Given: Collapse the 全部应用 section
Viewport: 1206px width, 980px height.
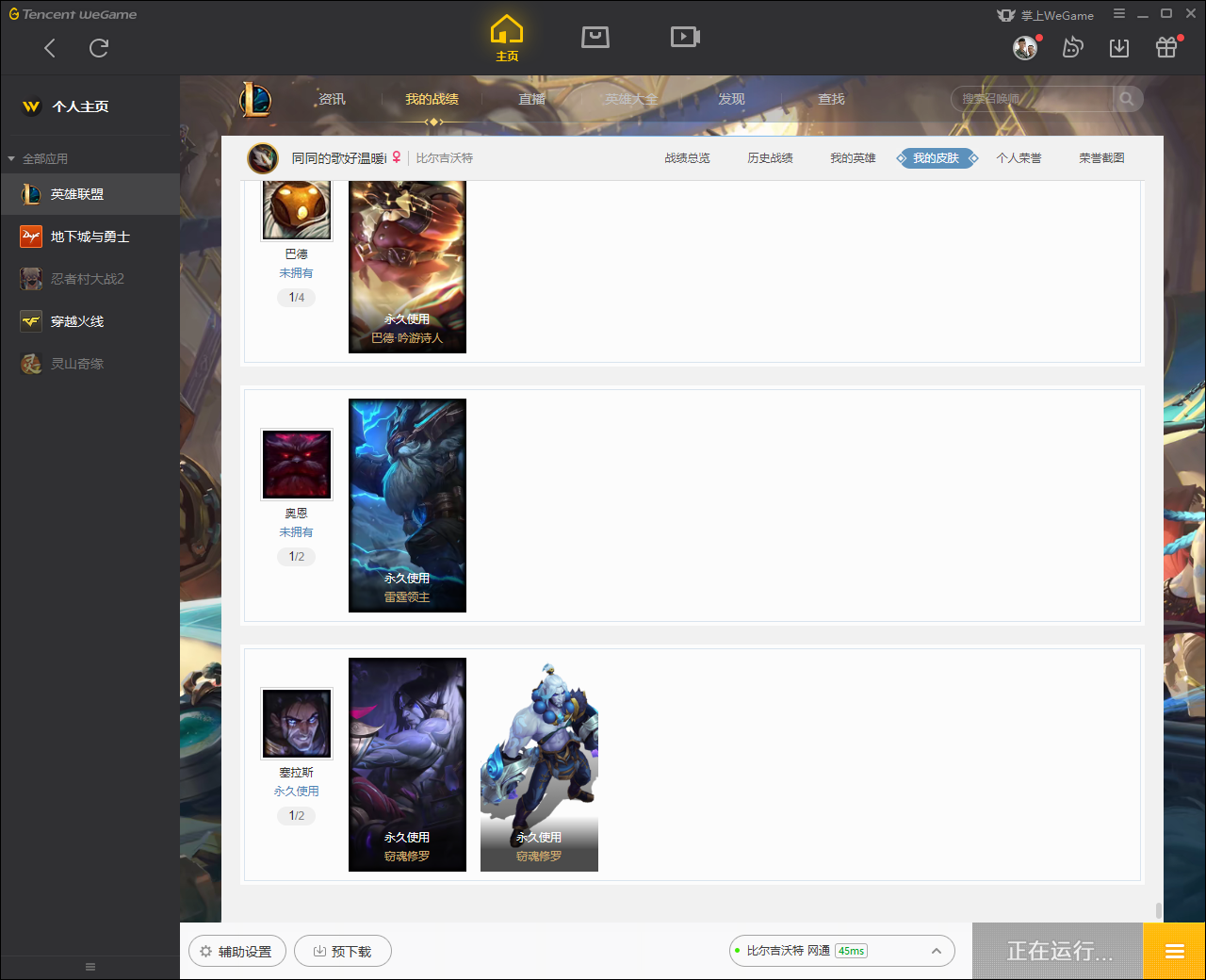Looking at the screenshot, I should pyautogui.click(x=38, y=158).
